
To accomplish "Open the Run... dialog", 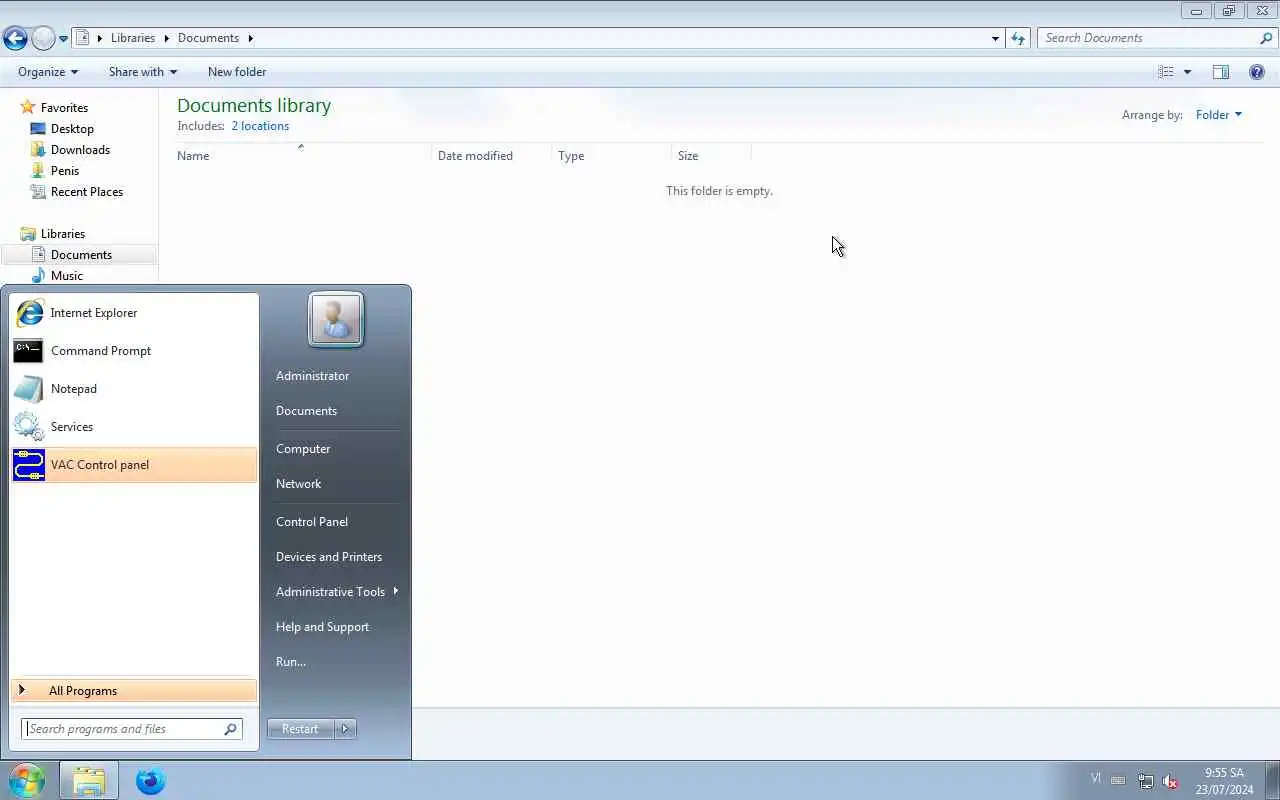I will point(291,662).
